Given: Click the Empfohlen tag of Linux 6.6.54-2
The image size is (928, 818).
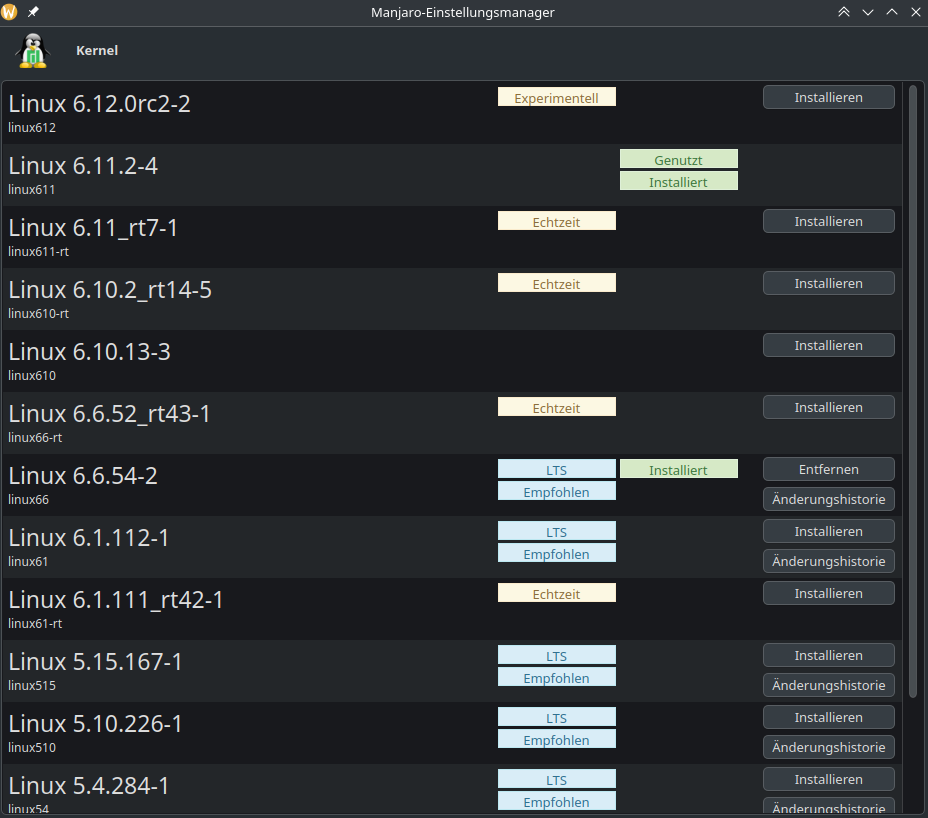Looking at the screenshot, I should 556,491.
